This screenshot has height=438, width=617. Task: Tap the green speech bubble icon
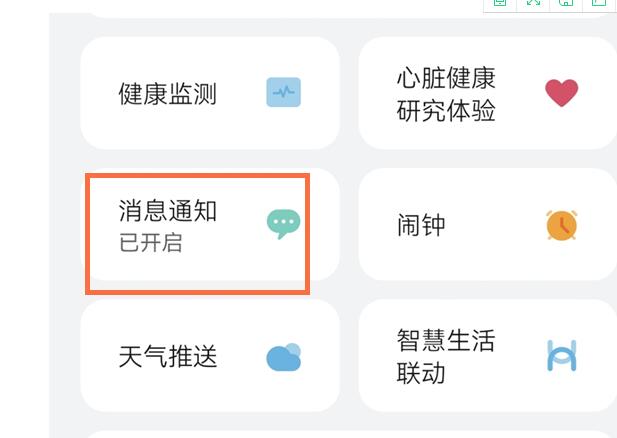click(283, 223)
